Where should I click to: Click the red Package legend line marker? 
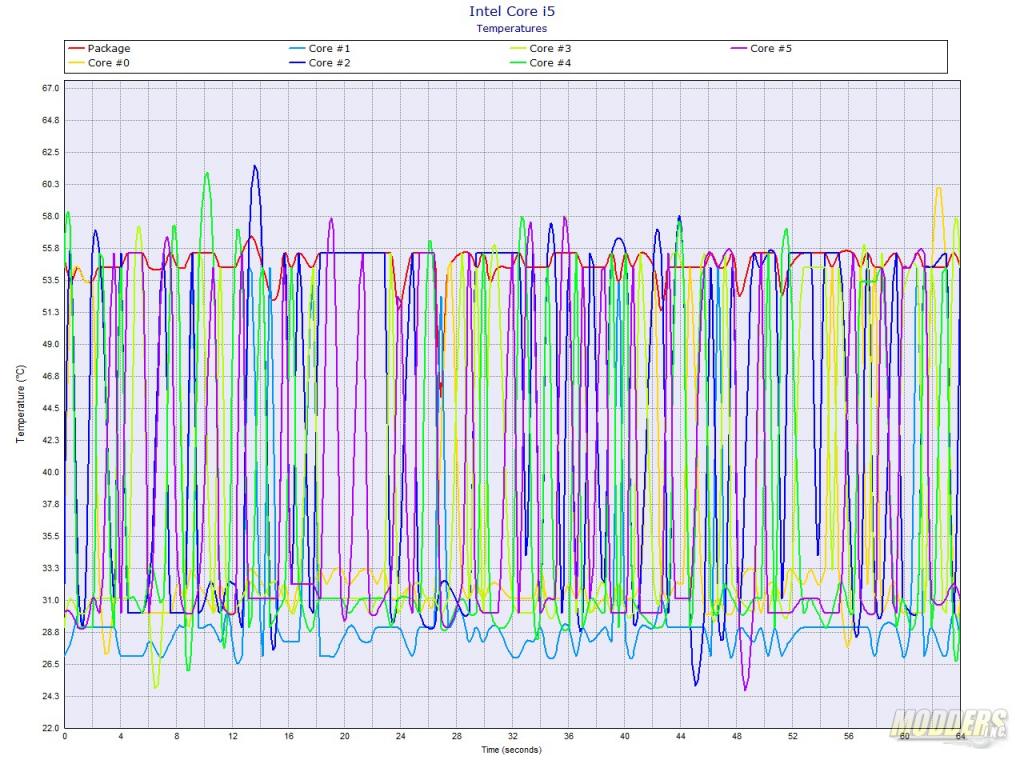(x=76, y=48)
